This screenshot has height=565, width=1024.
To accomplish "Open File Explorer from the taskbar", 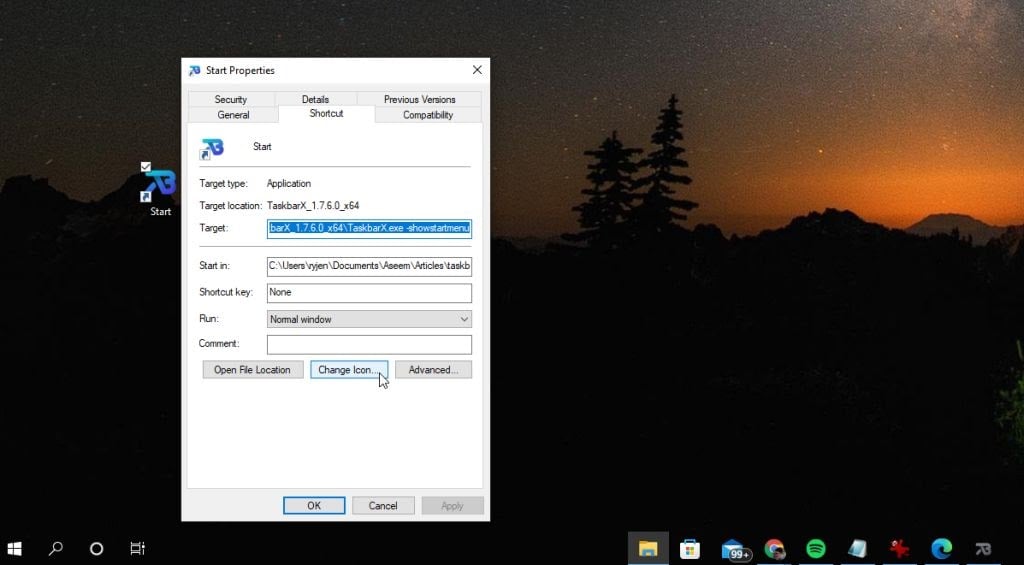I will coord(648,549).
